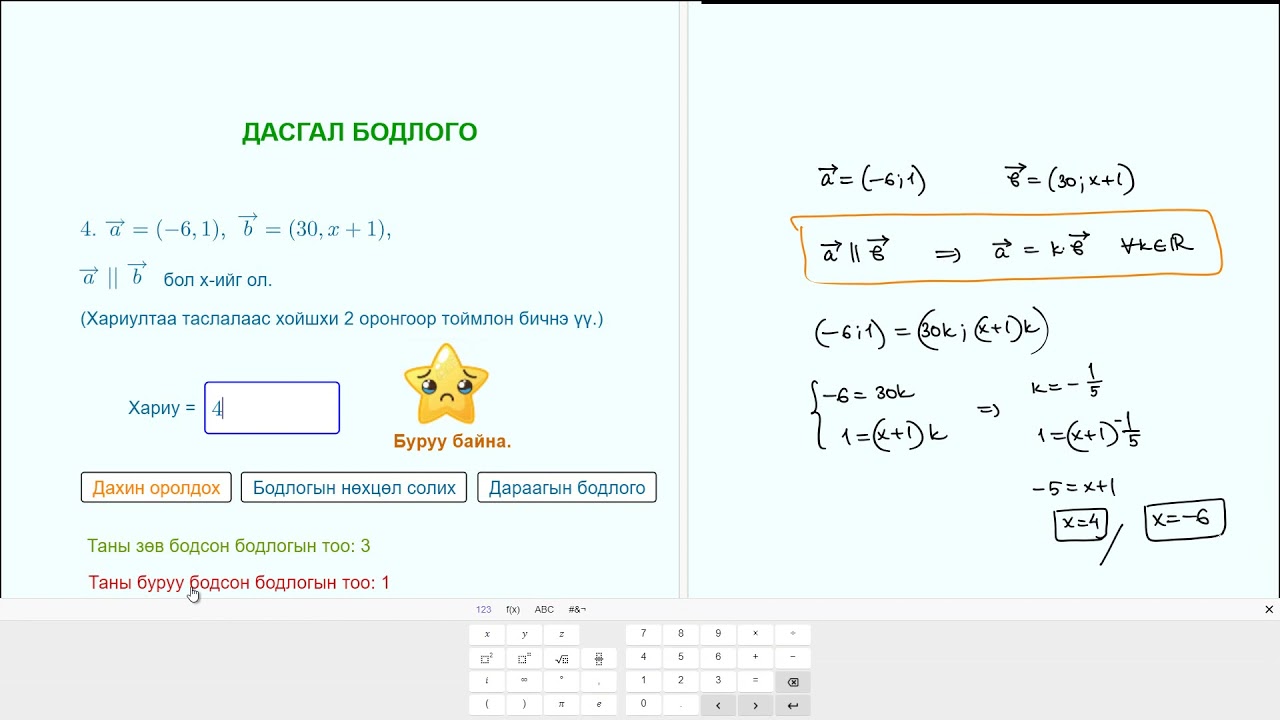Tap digit 2 on keypad
Screen dimensions: 1280x720
pos(681,681)
